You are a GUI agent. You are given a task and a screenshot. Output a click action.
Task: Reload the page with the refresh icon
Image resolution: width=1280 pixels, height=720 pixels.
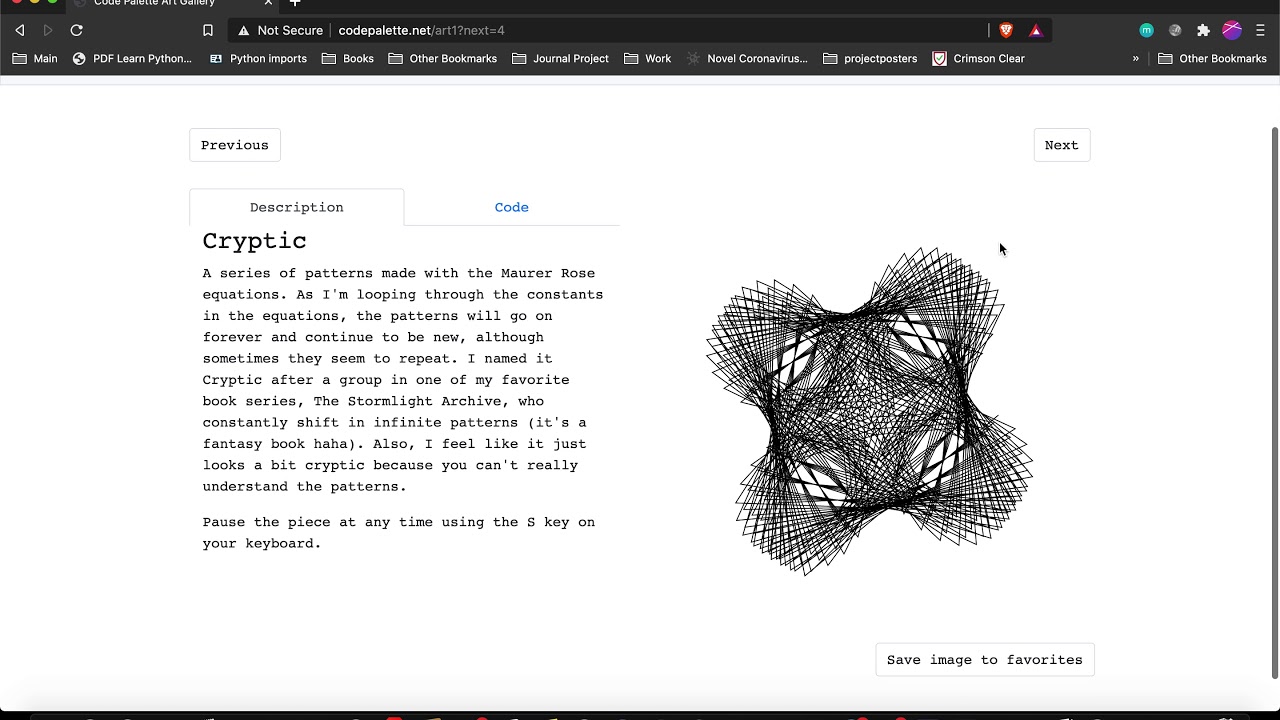point(76,30)
